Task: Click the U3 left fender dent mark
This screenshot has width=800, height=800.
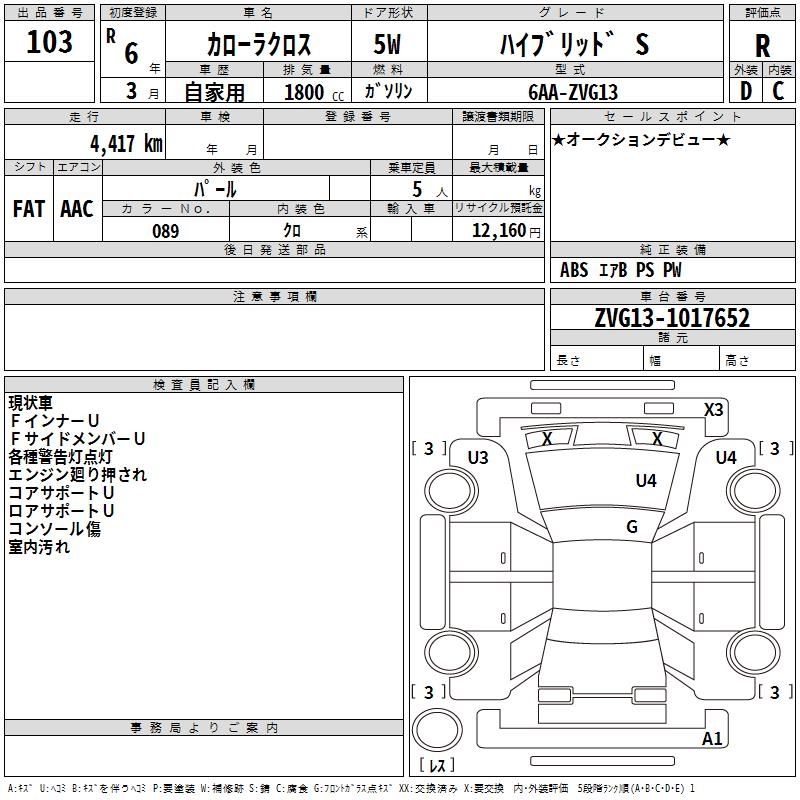Action: (478, 458)
